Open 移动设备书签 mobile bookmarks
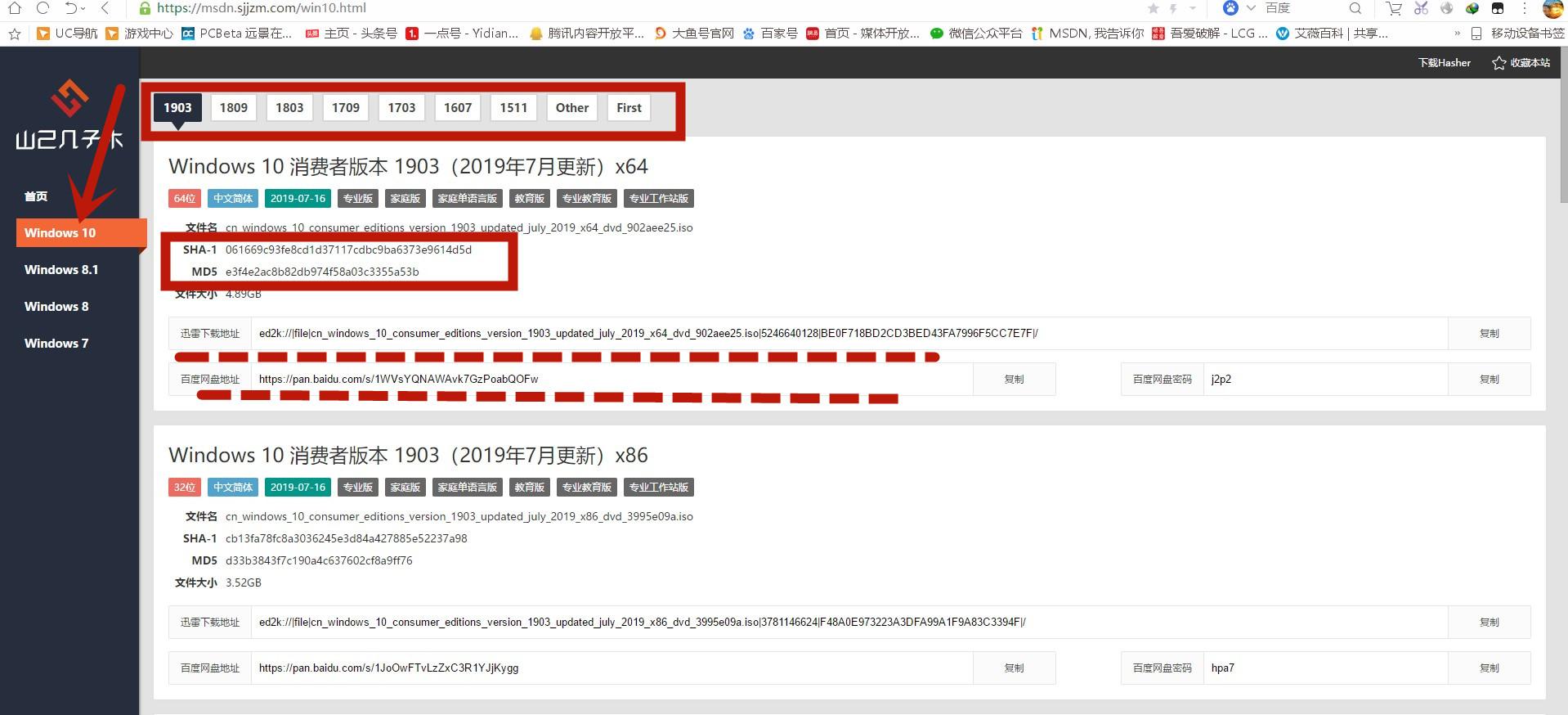The image size is (1568, 715). [x=1517, y=34]
